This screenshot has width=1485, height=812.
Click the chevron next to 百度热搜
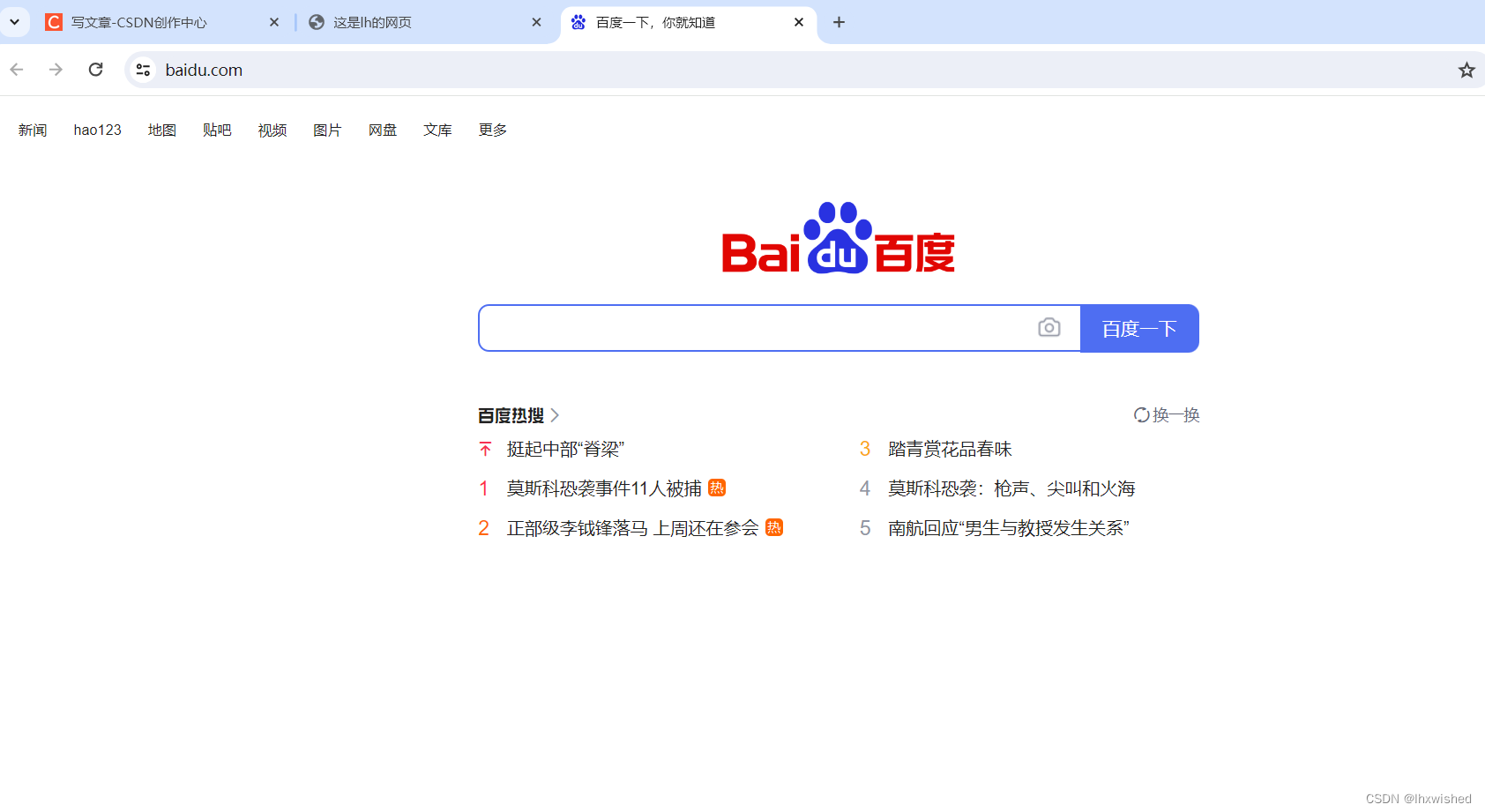click(x=555, y=415)
